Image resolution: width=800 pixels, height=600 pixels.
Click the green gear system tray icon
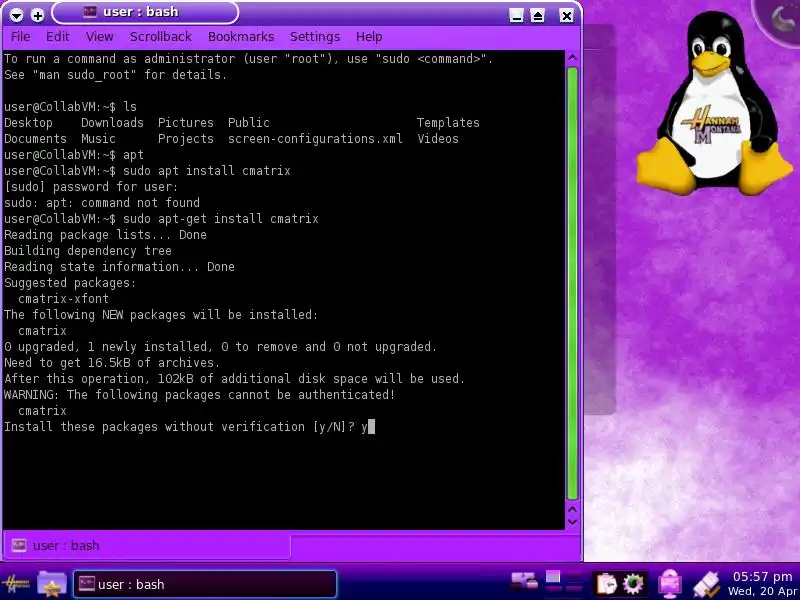click(x=633, y=584)
